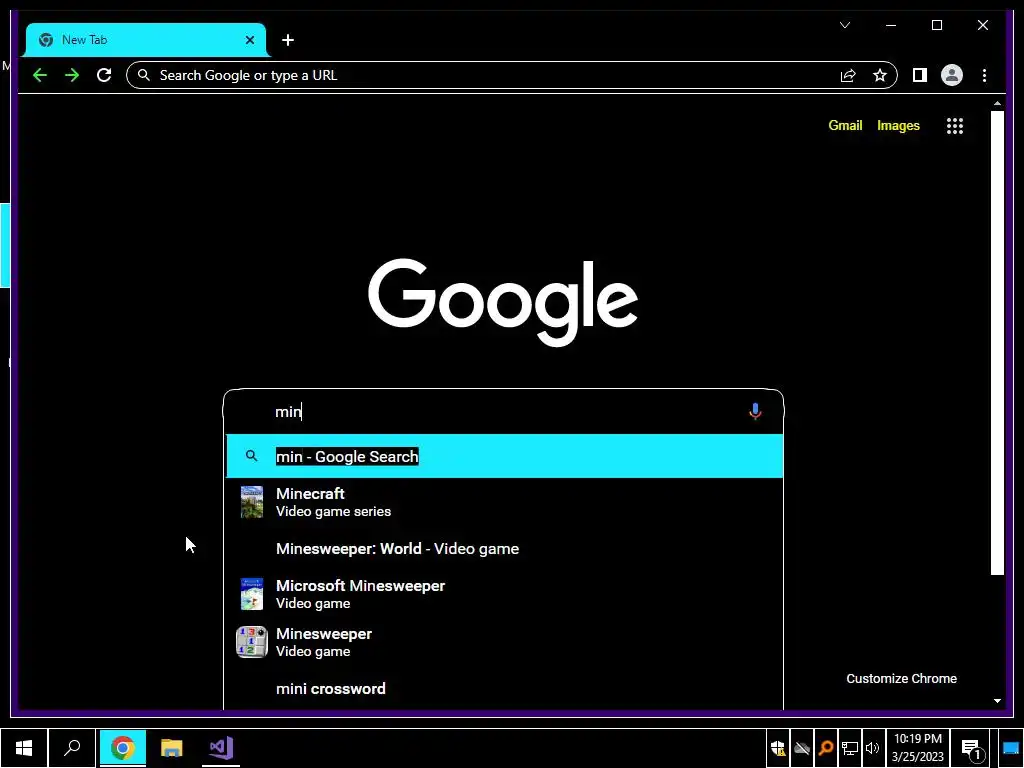Click the Google logo
Image resolution: width=1024 pixels, height=768 pixels.
pyautogui.click(x=503, y=302)
